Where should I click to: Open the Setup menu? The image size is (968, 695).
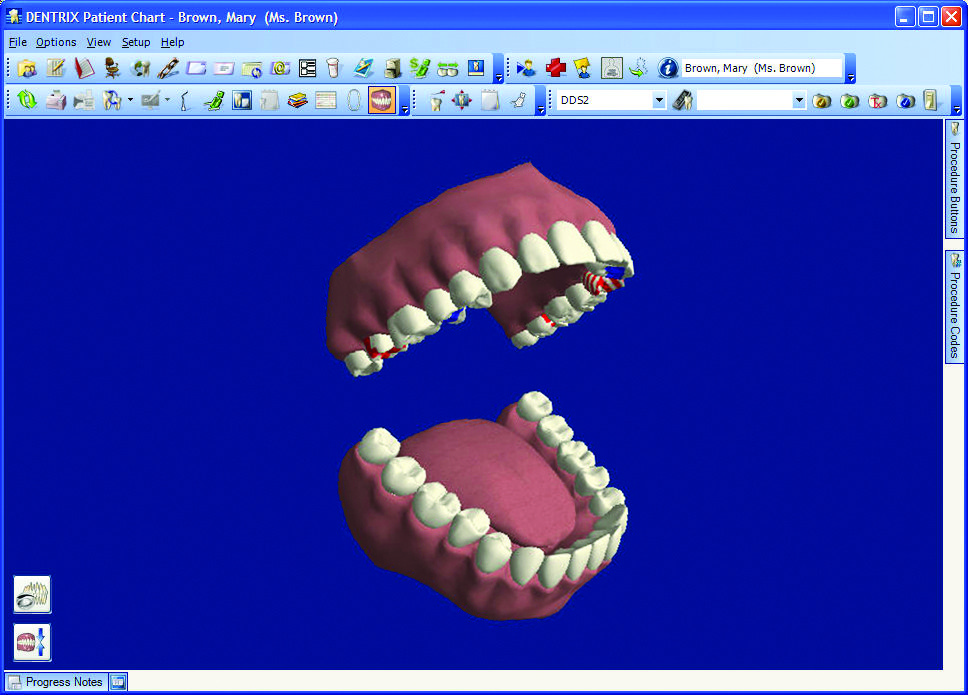136,42
